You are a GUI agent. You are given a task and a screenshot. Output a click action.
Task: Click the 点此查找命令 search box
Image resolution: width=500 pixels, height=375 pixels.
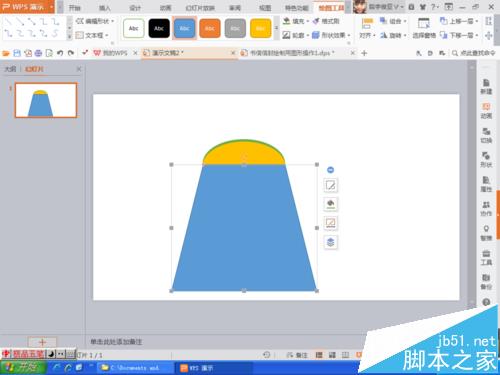tap(474, 53)
